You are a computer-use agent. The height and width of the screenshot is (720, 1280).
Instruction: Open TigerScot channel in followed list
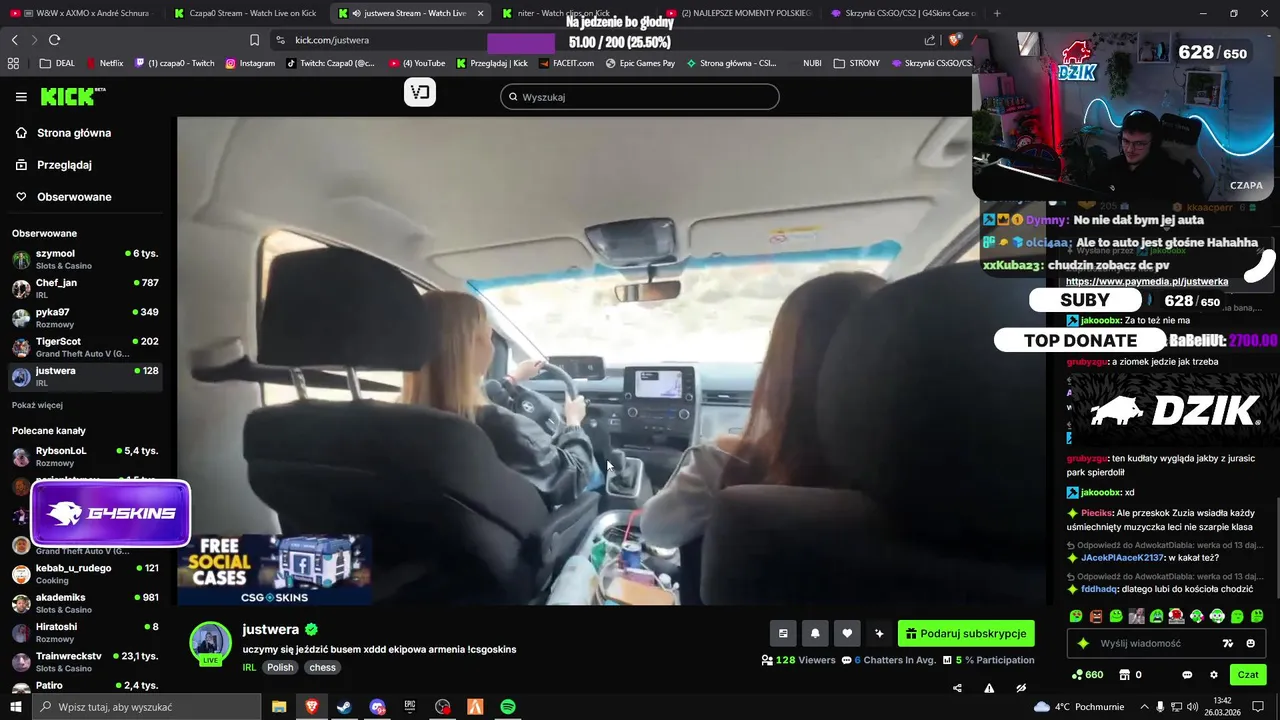[85, 347]
